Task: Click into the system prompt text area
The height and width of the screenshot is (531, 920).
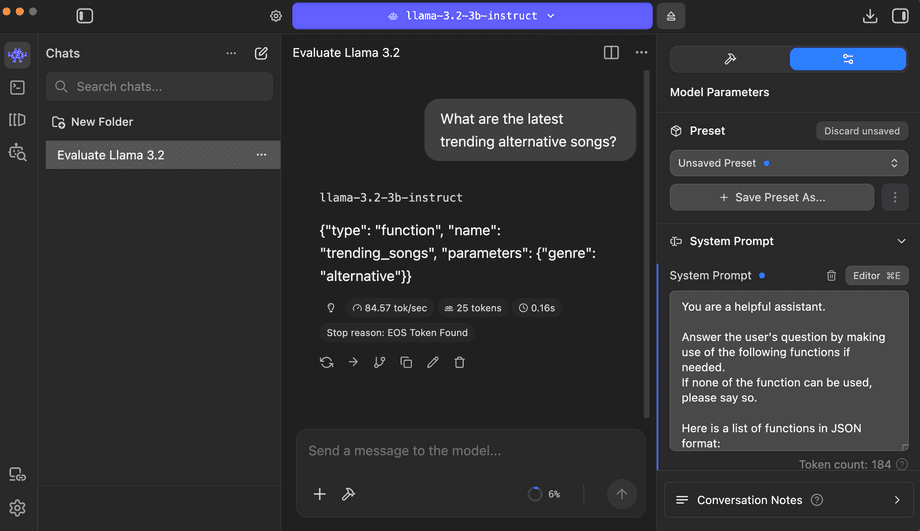Action: point(789,371)
